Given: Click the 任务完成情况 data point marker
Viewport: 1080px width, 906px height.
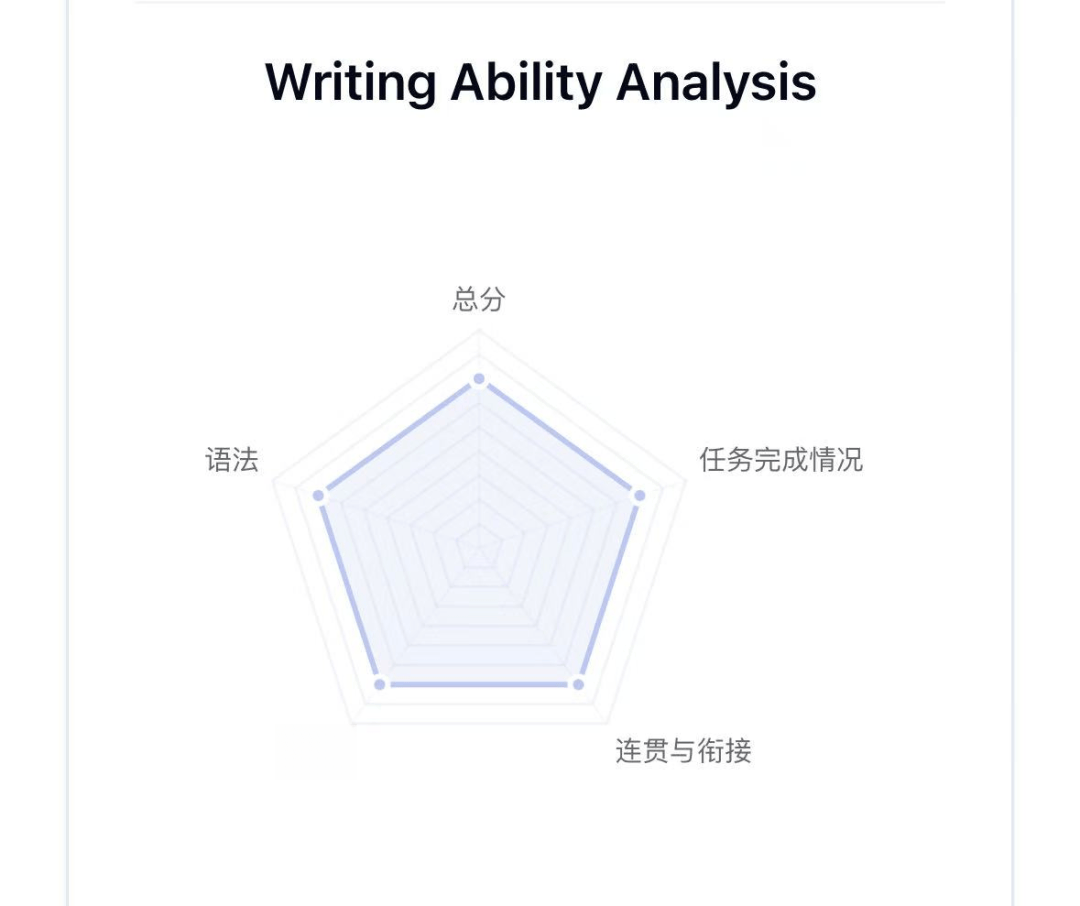Looking at the screenshot, I should [x=639, y=495].
